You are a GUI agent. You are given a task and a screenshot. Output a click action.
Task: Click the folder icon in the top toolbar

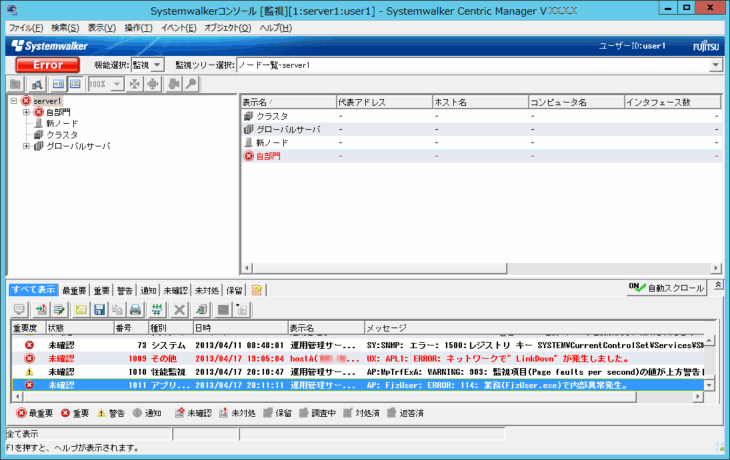[15, 84]
